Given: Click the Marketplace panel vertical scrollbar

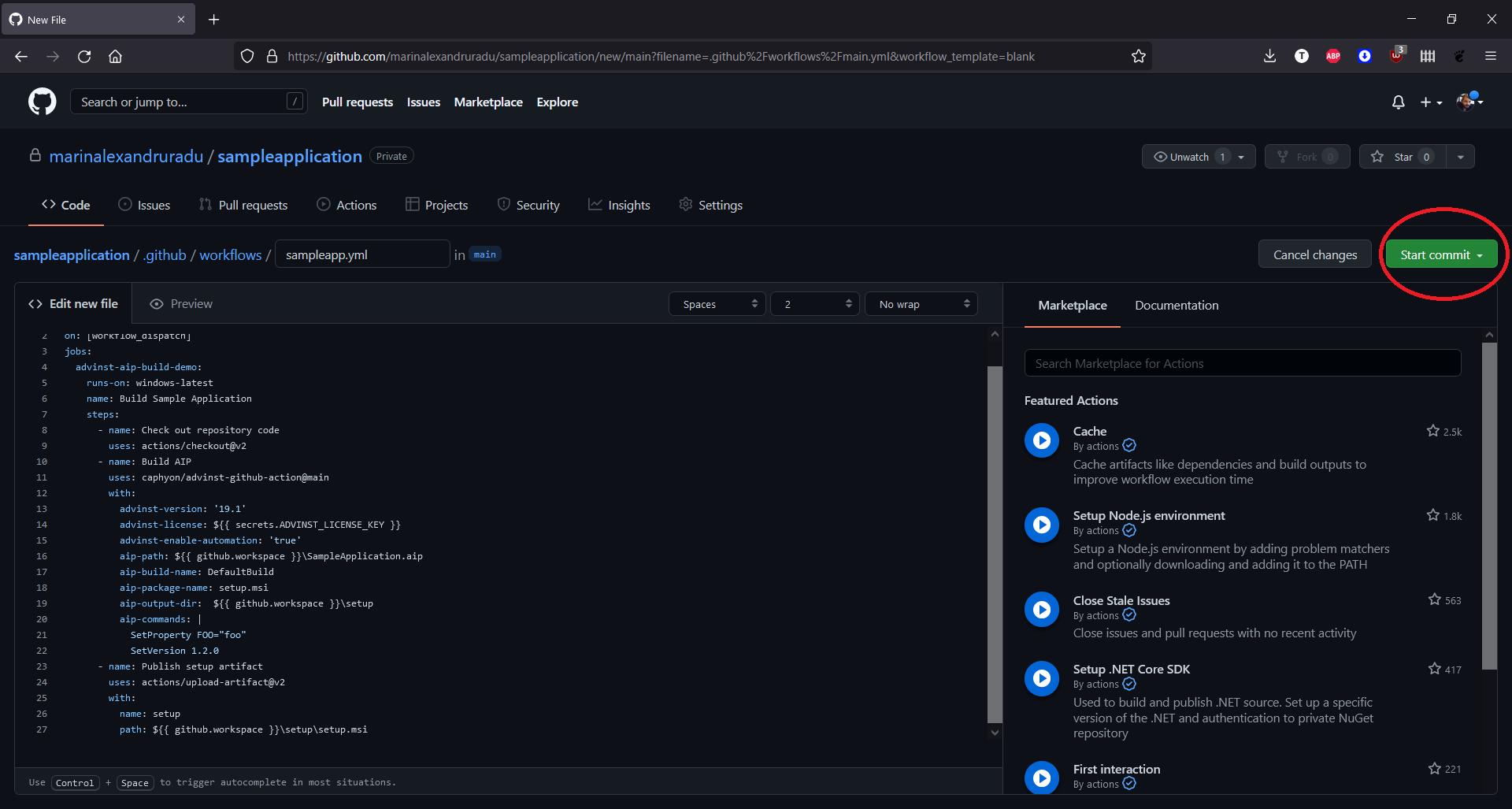Looking at the screenshot, I should coord(1489,504).
